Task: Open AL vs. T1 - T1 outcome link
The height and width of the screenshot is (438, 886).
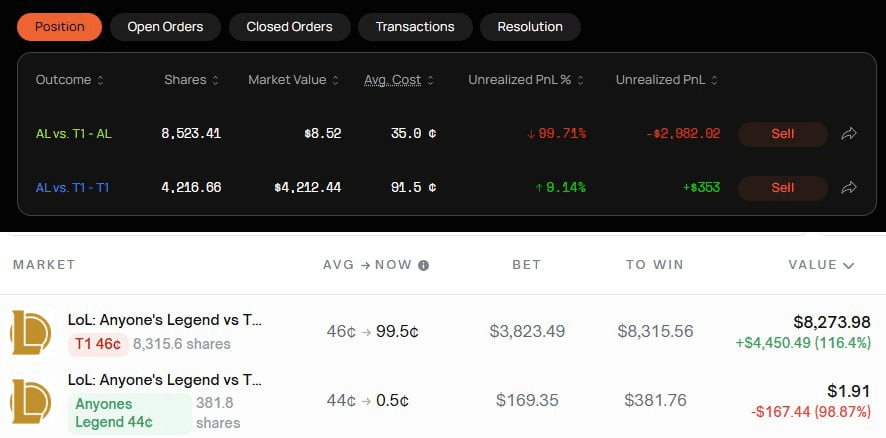Action: coord(74,187)
